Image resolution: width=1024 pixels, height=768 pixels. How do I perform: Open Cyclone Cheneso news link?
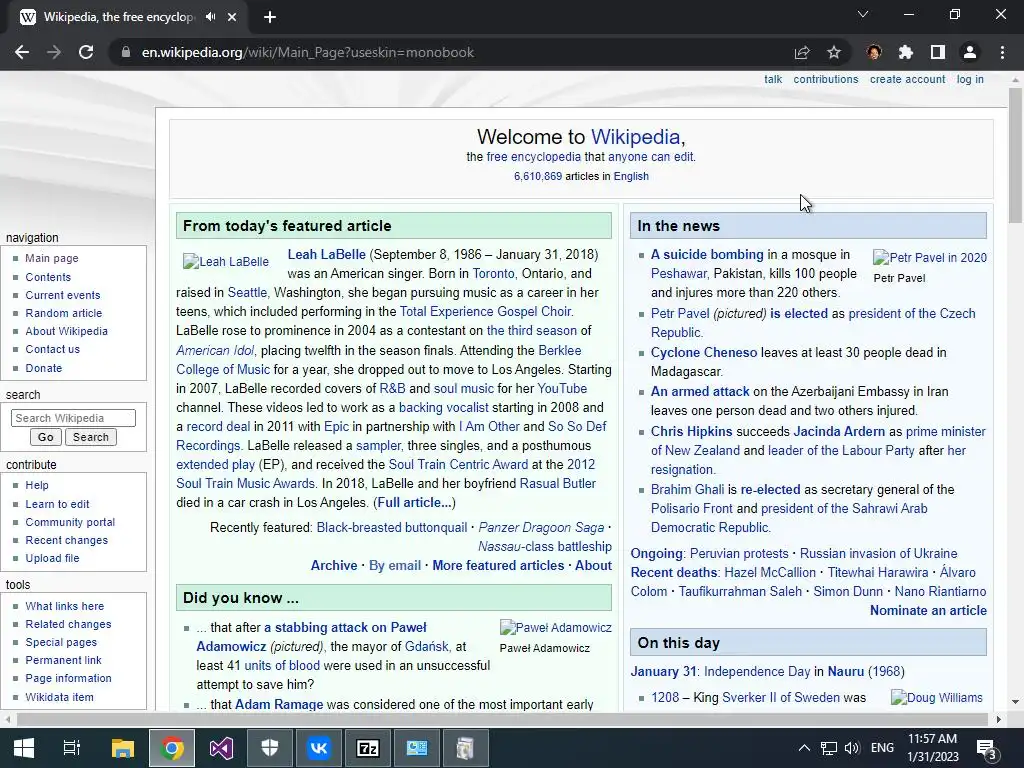pos(704,352)
